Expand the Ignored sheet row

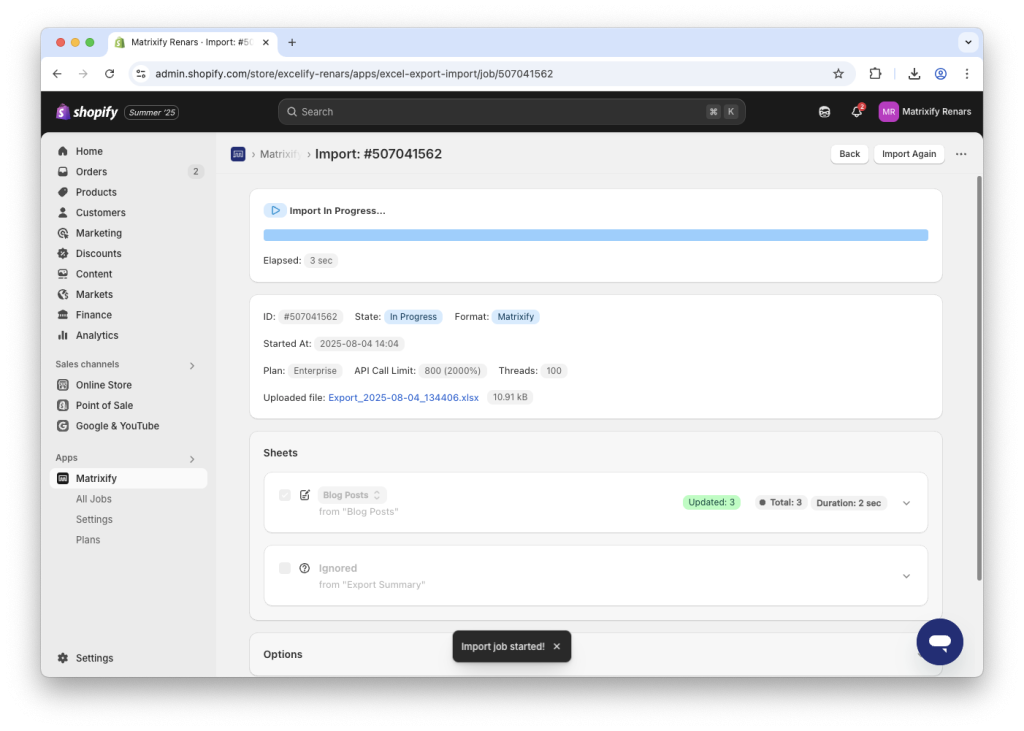(906, 575)
